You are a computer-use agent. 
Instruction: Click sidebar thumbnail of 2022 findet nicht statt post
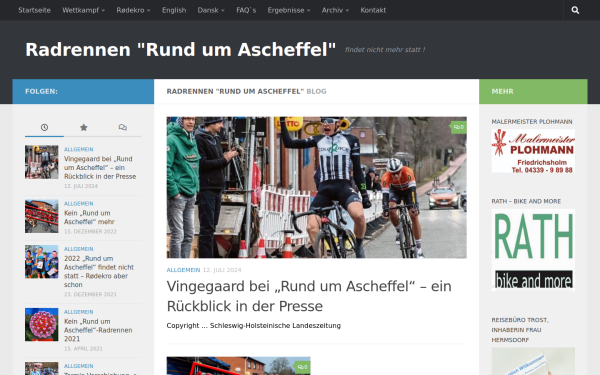tap(42, 262)
